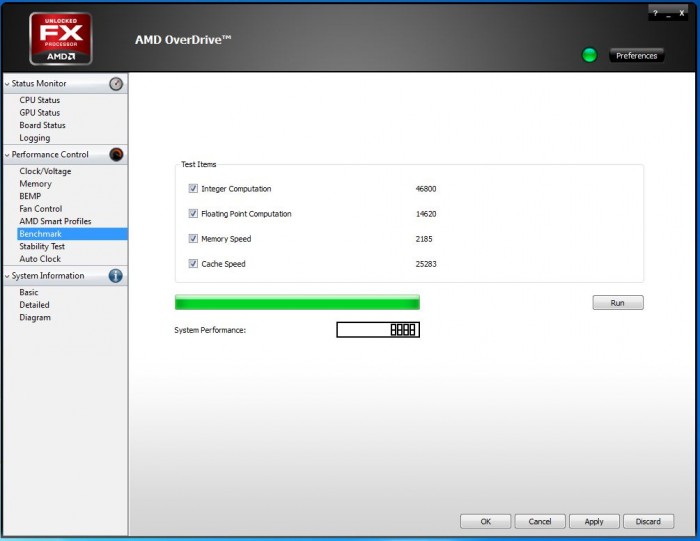Select Board Status in sidebar
The image size is (700, 541).
coord(42,125)
